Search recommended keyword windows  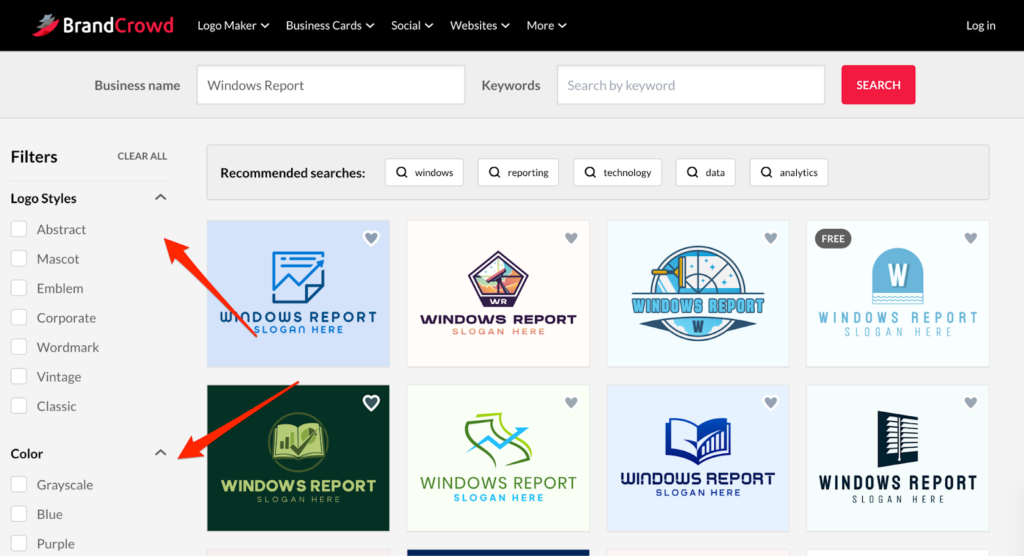pyautogui.click(x=424, y=172)
